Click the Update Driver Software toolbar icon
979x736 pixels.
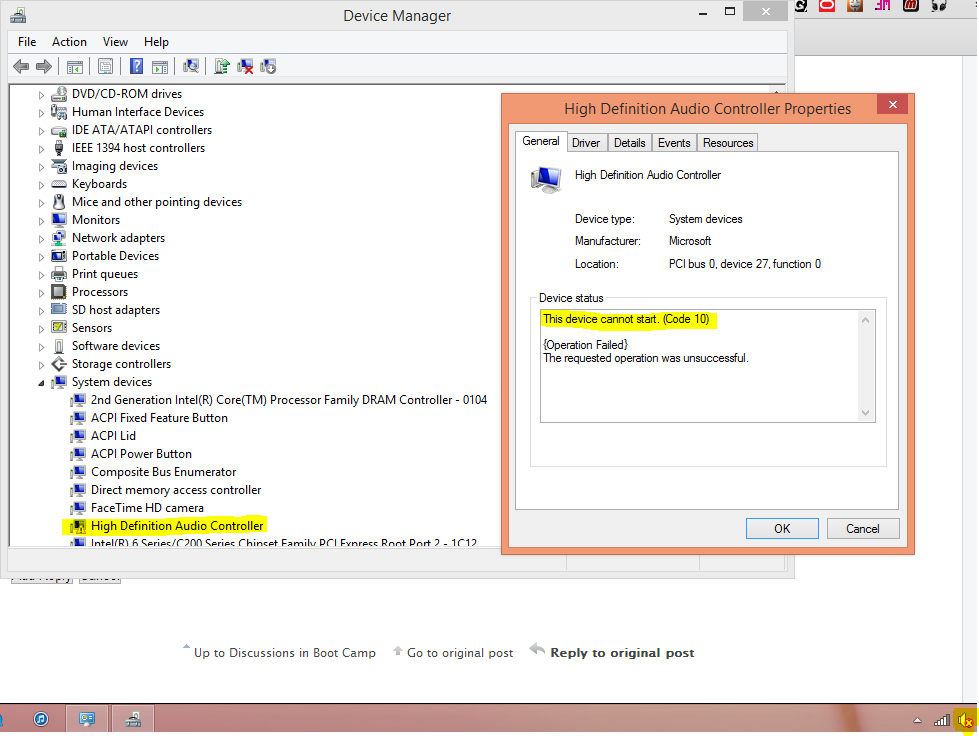point(222,66)
